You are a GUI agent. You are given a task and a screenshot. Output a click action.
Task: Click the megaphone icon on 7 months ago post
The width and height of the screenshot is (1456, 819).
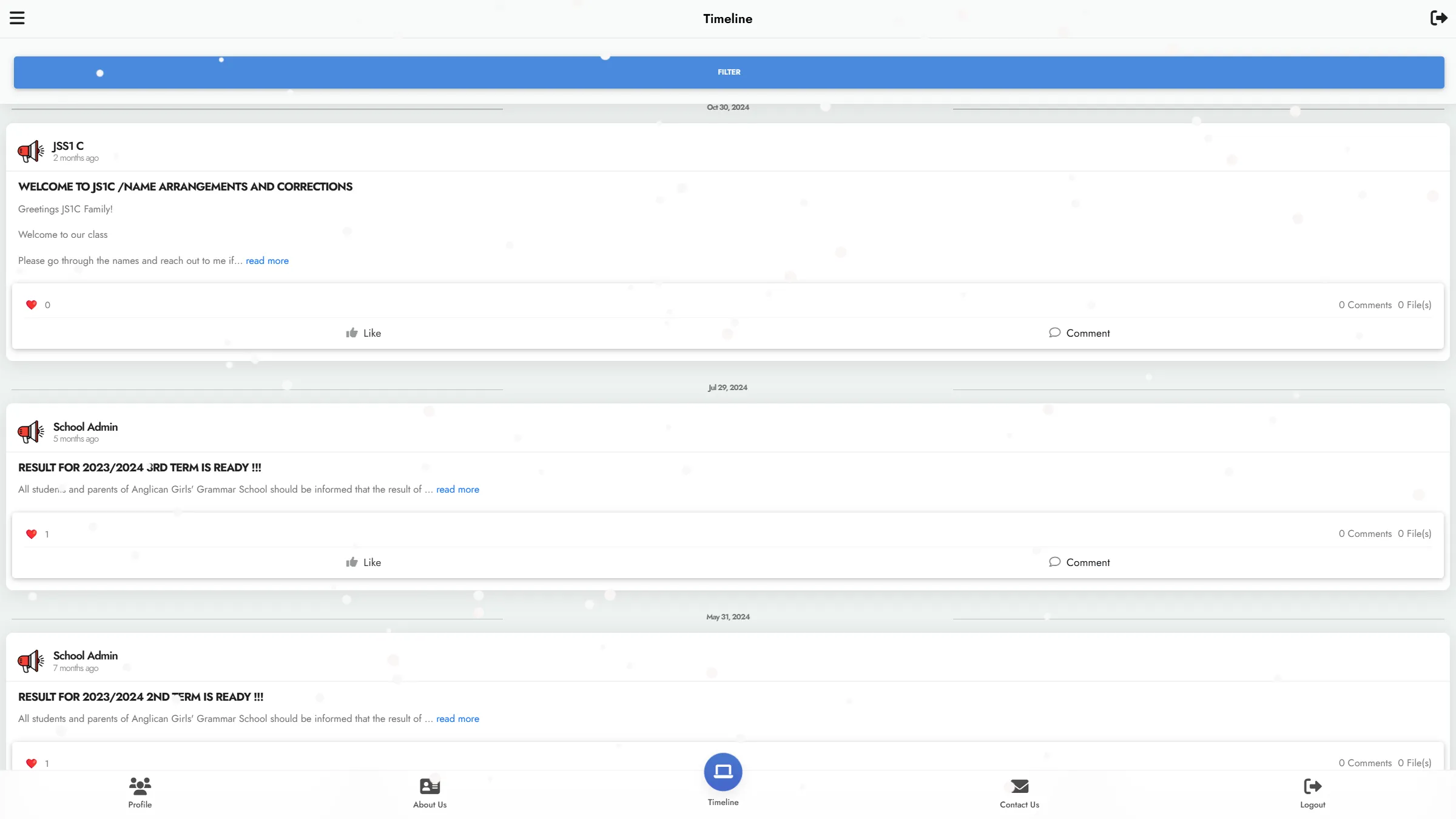coord(31,661)
